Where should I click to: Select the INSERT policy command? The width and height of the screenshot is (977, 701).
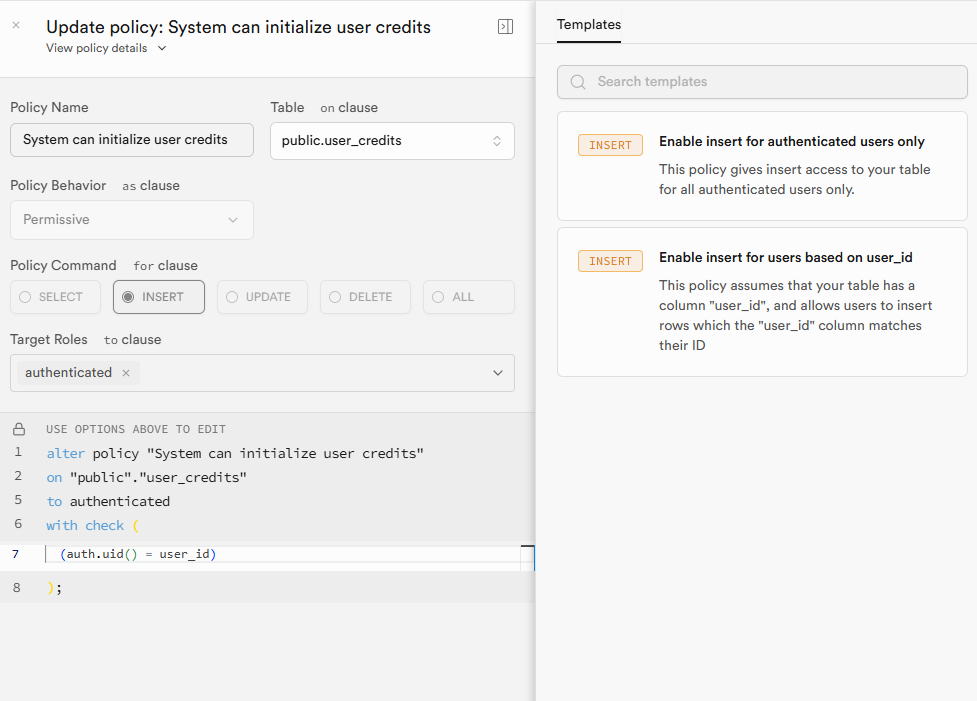click(159, 297)
